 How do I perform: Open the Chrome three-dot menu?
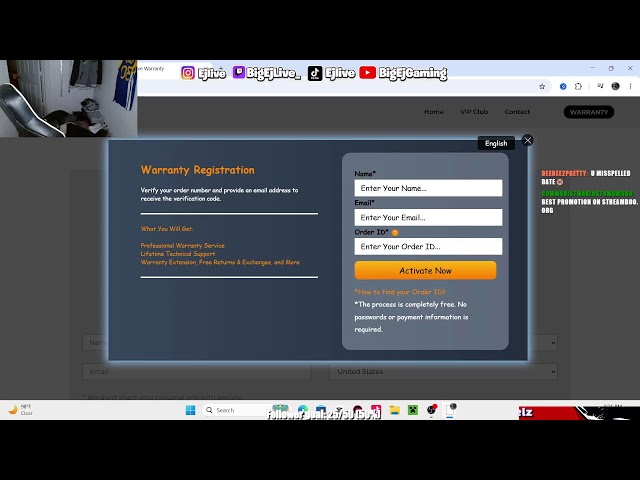click(x=630, y=86)
